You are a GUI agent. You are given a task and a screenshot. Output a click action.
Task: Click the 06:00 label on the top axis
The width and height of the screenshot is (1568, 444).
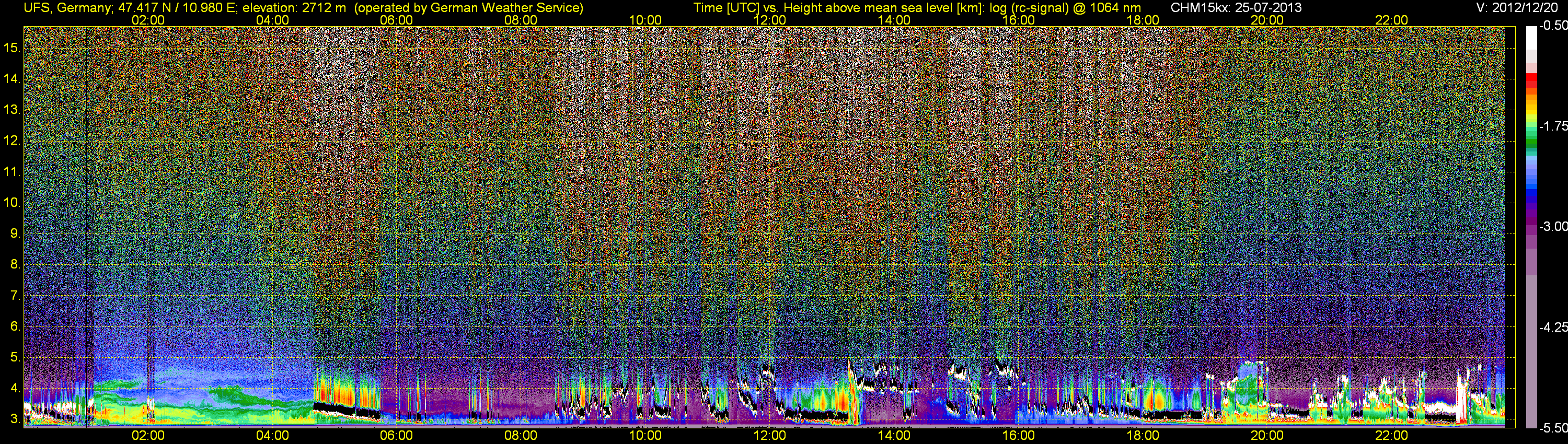click(396, 20)
